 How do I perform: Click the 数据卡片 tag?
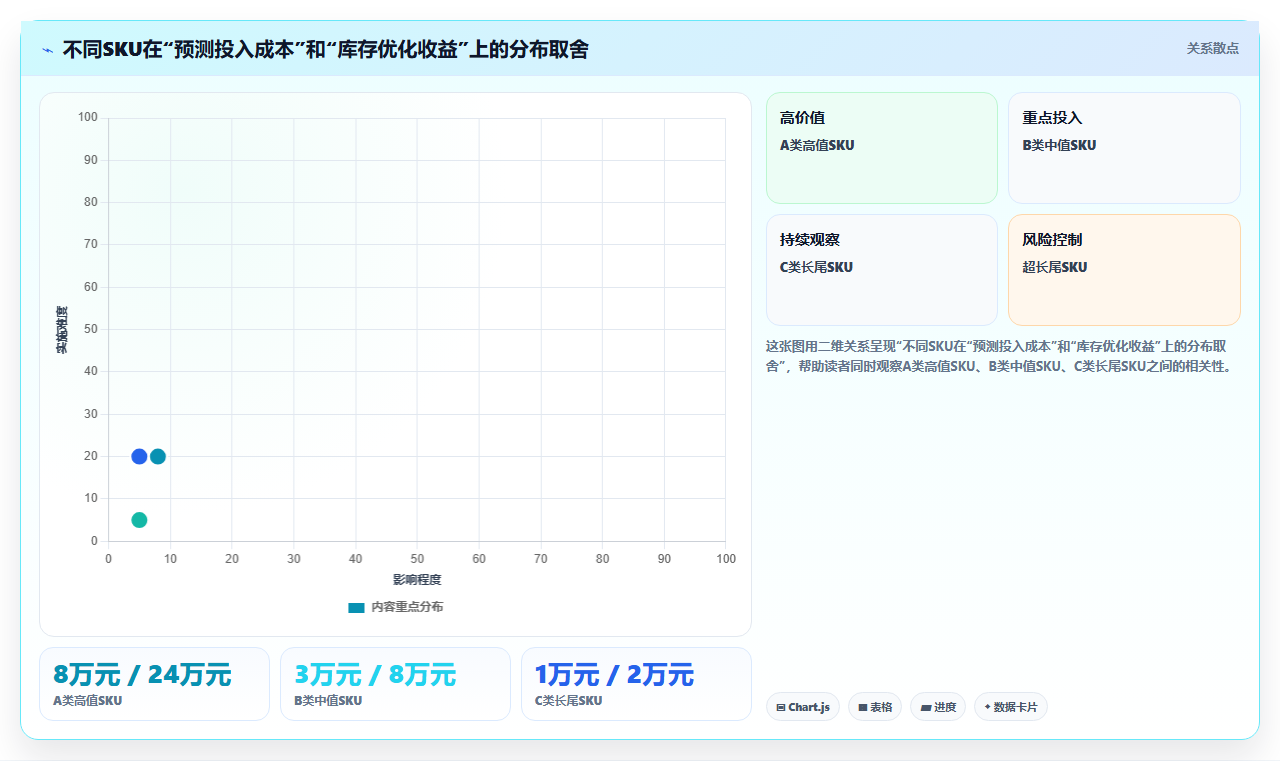tap(1011, 707)
